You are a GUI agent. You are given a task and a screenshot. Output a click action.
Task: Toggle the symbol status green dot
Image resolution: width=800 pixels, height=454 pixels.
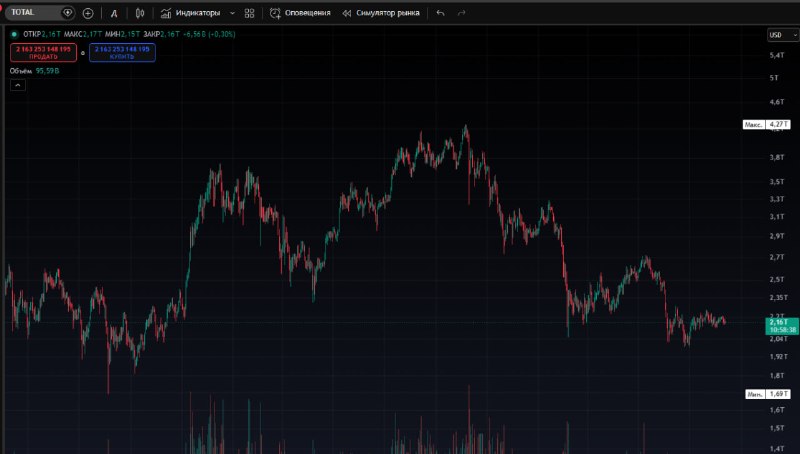[x=14, y=34]
